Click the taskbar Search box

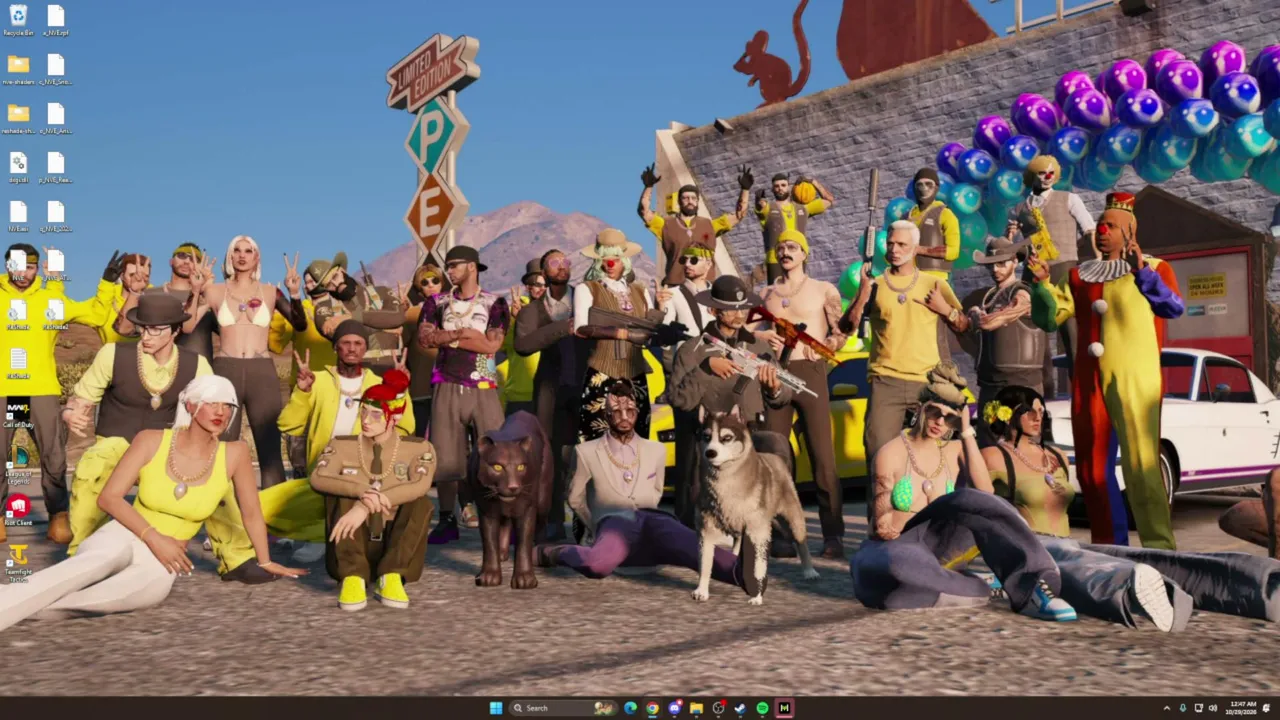562,708
